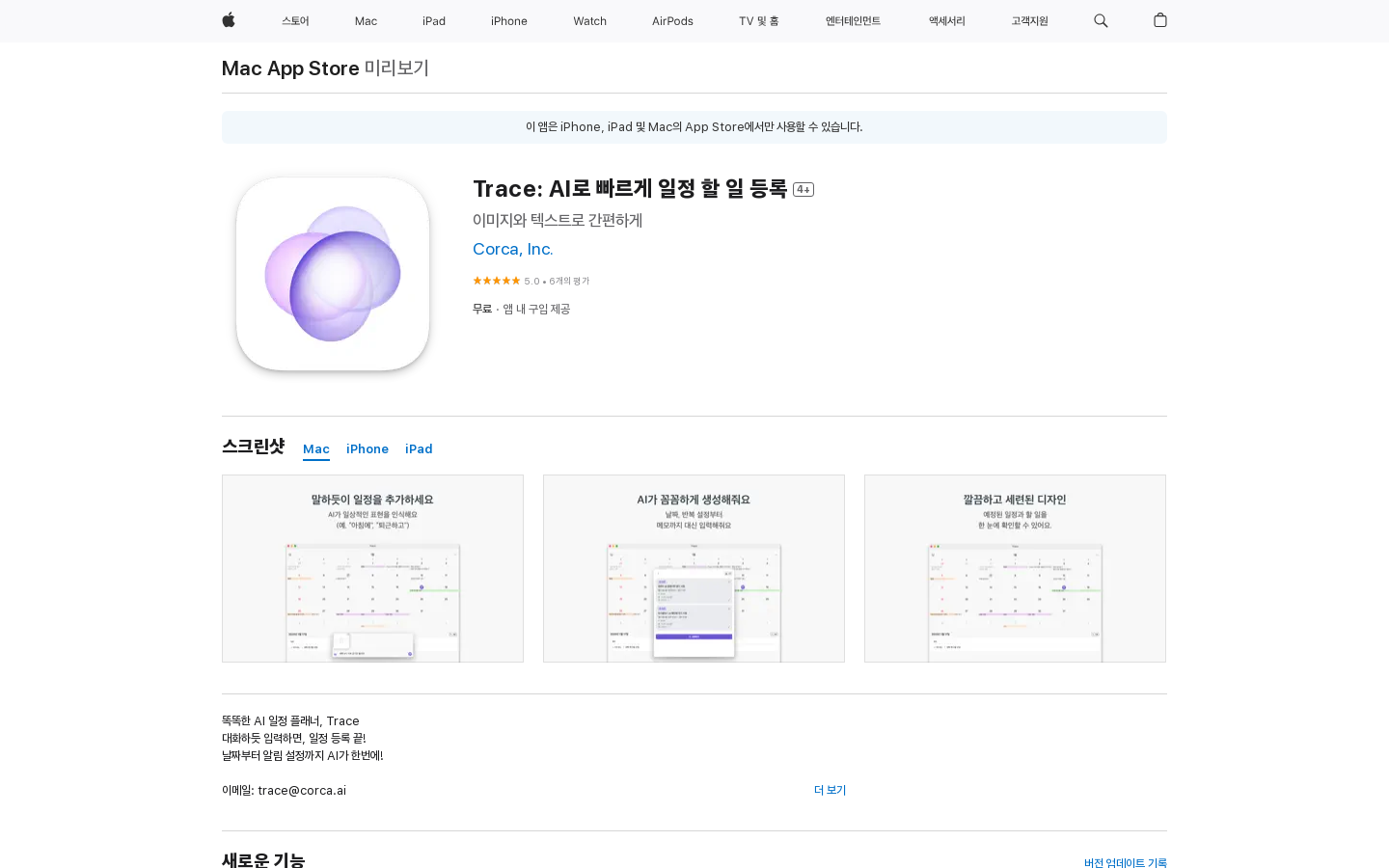Screen dimensions: 1389x868
Task: Open the search magnifier icon
Action: 1101,20
